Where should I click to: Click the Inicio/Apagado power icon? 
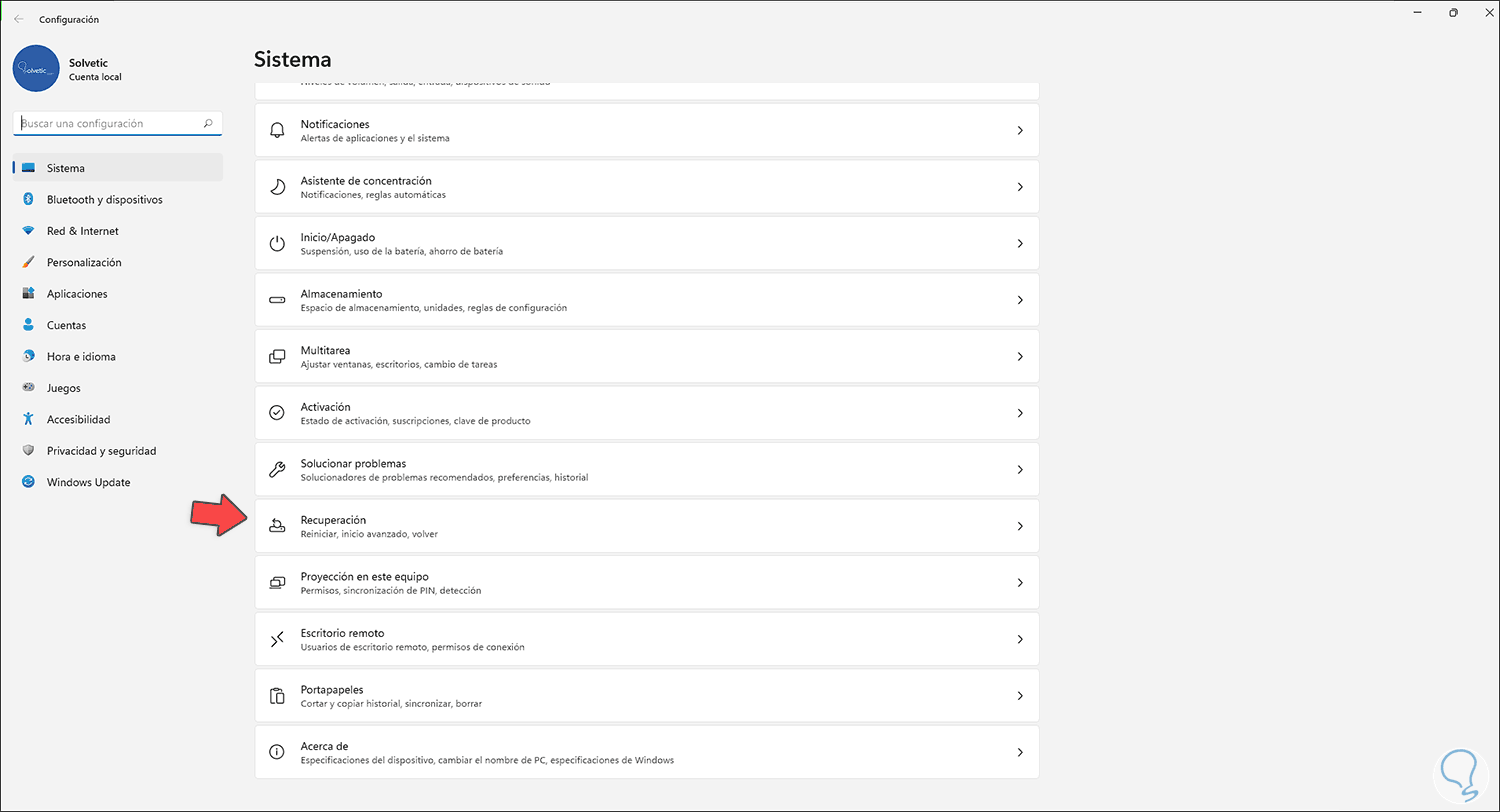coord(277,243)
